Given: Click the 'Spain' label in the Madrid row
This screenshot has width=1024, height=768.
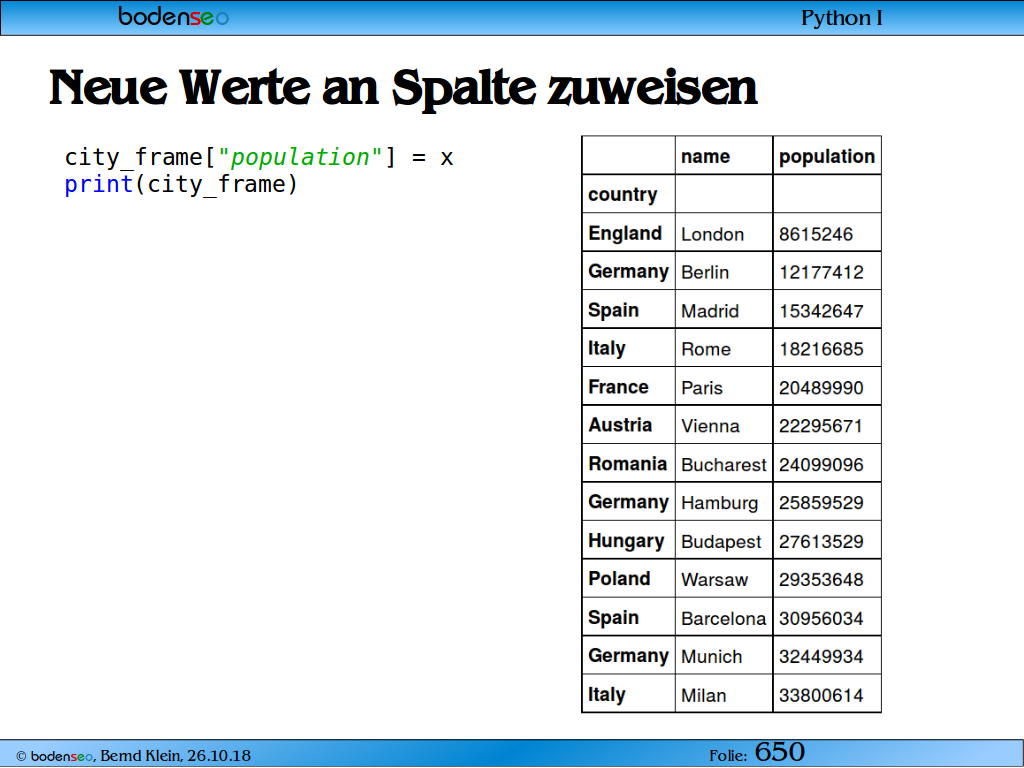Looking at the screenshot, I should point(613,311).
